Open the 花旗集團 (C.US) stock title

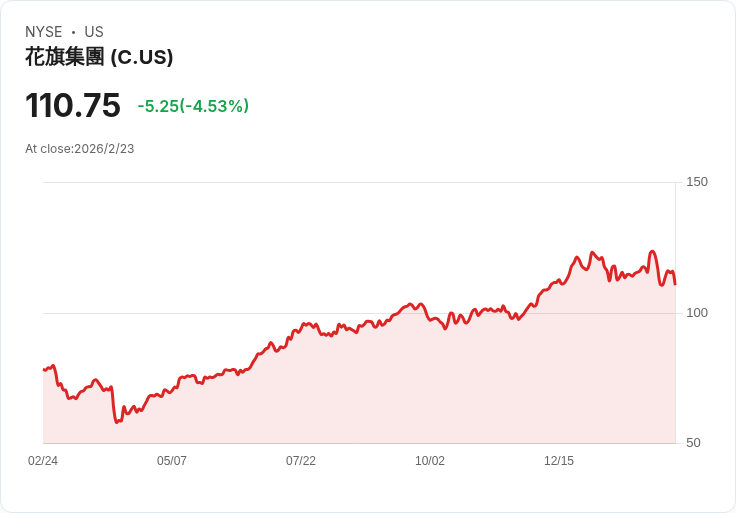(99, 57)
